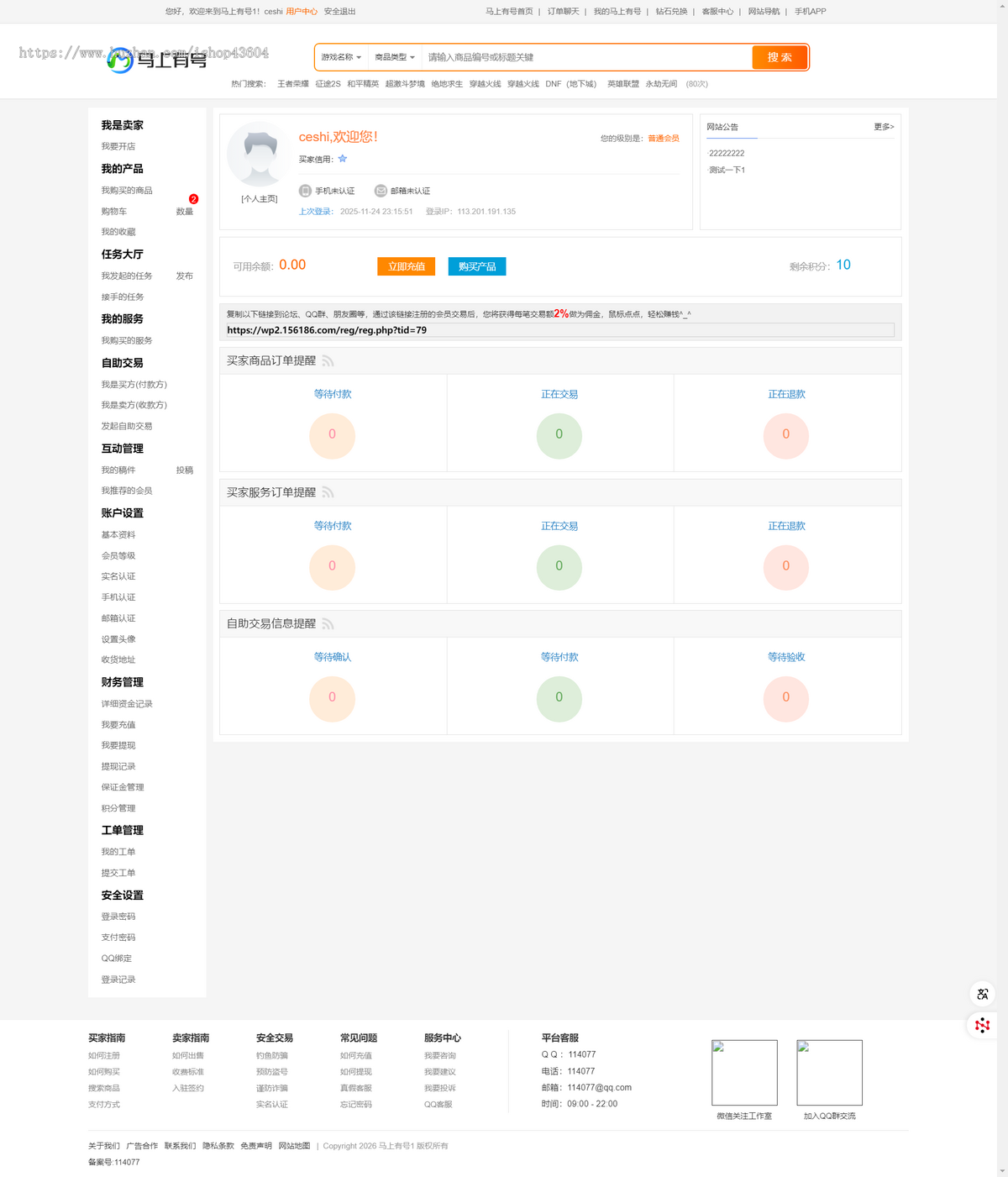Open 支付密码 in sidebar
The height and width of the screenshot is (1177, 1008).
(118, 938)
